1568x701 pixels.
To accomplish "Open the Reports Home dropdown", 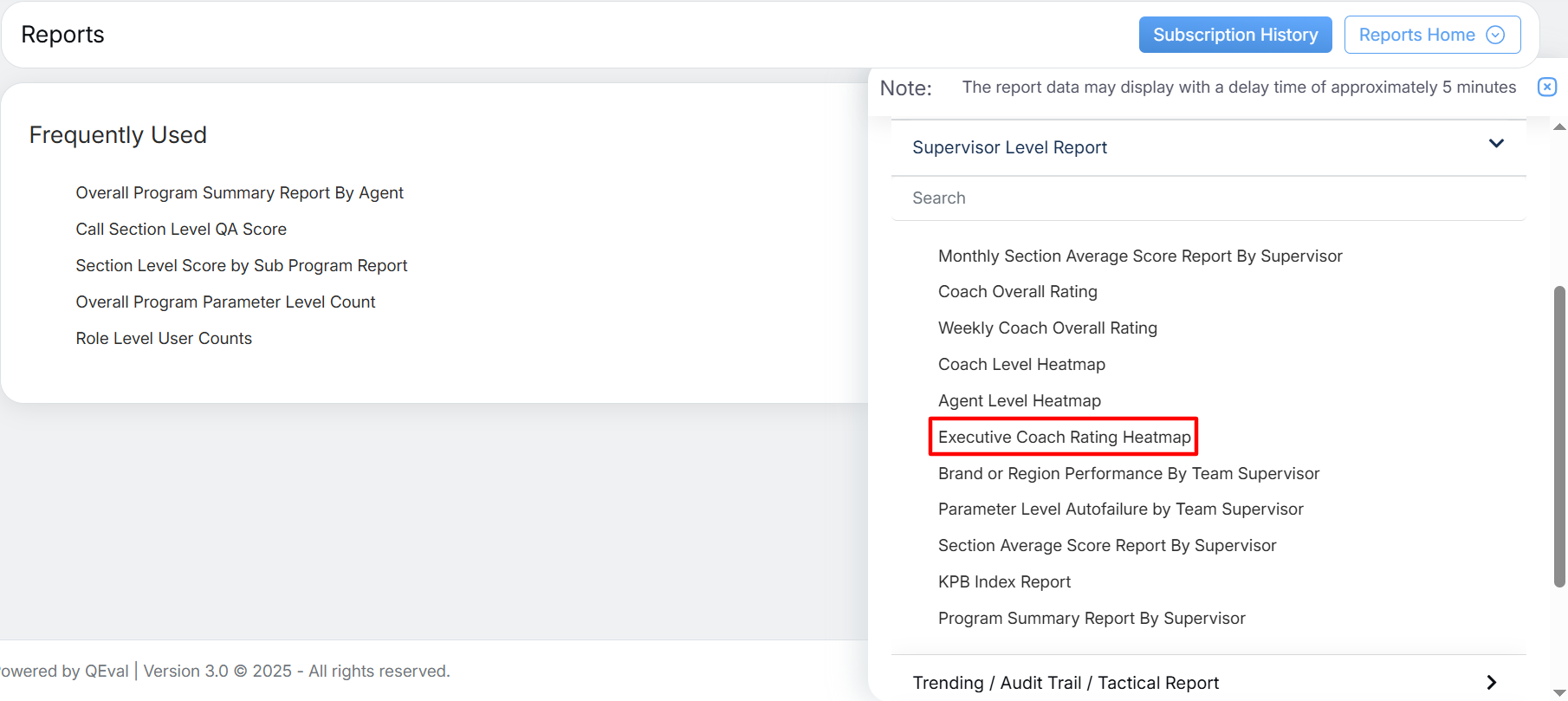I will (1431, 35).
